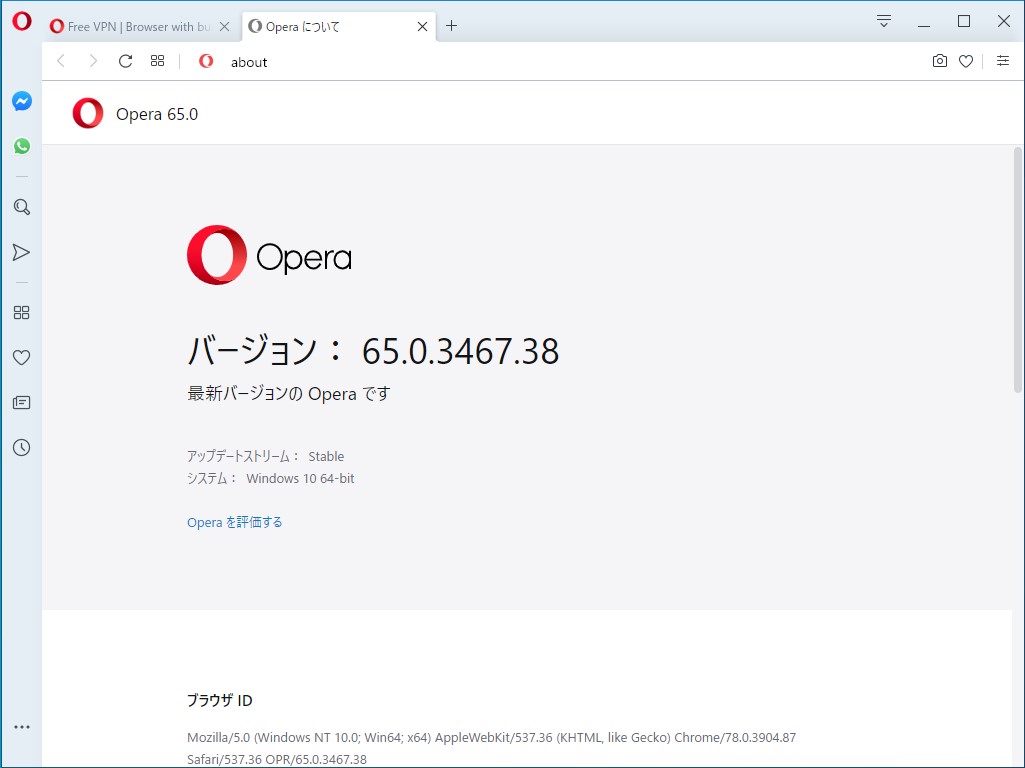This screenshot has height=768, width=1025.
Task: Switch to the Free VPN browser tab
Action: coord(135,26)
